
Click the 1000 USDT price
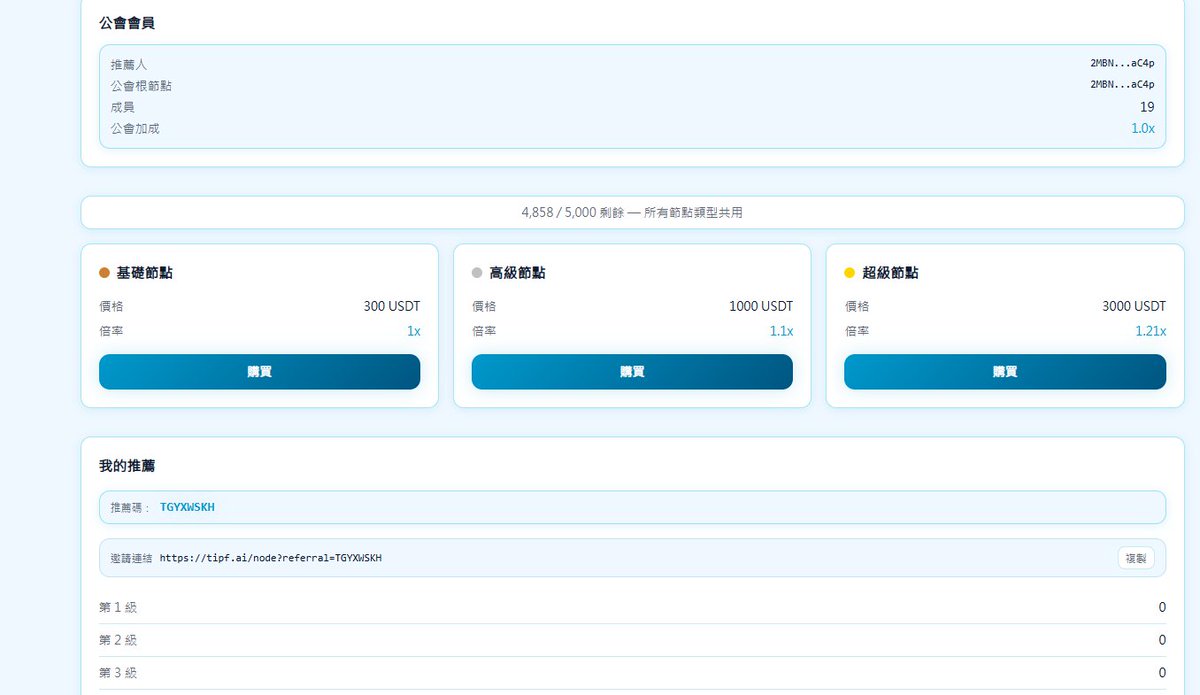click(x=761, y=306)
